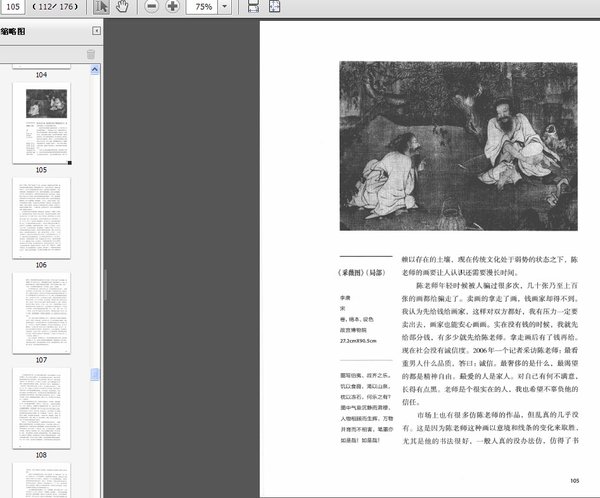Click the 75% zoom level field
The width and height of the screenshot is (600, 498).
pos(202,8)
